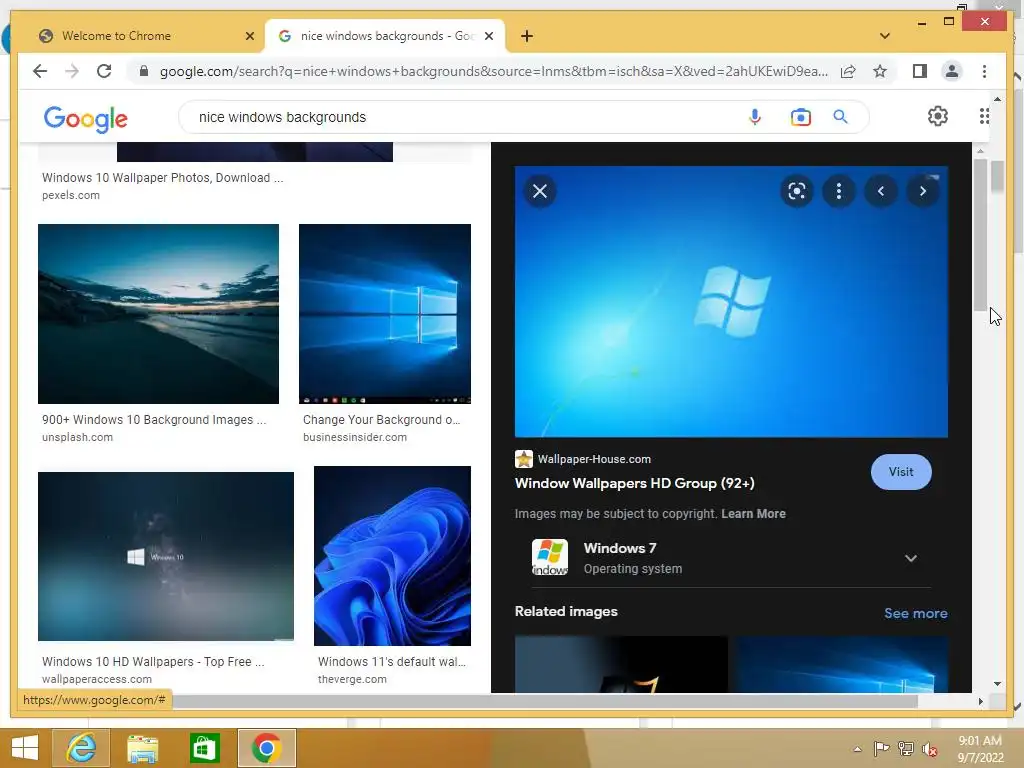Open Windows Store from taskbar

coord(204,748)
